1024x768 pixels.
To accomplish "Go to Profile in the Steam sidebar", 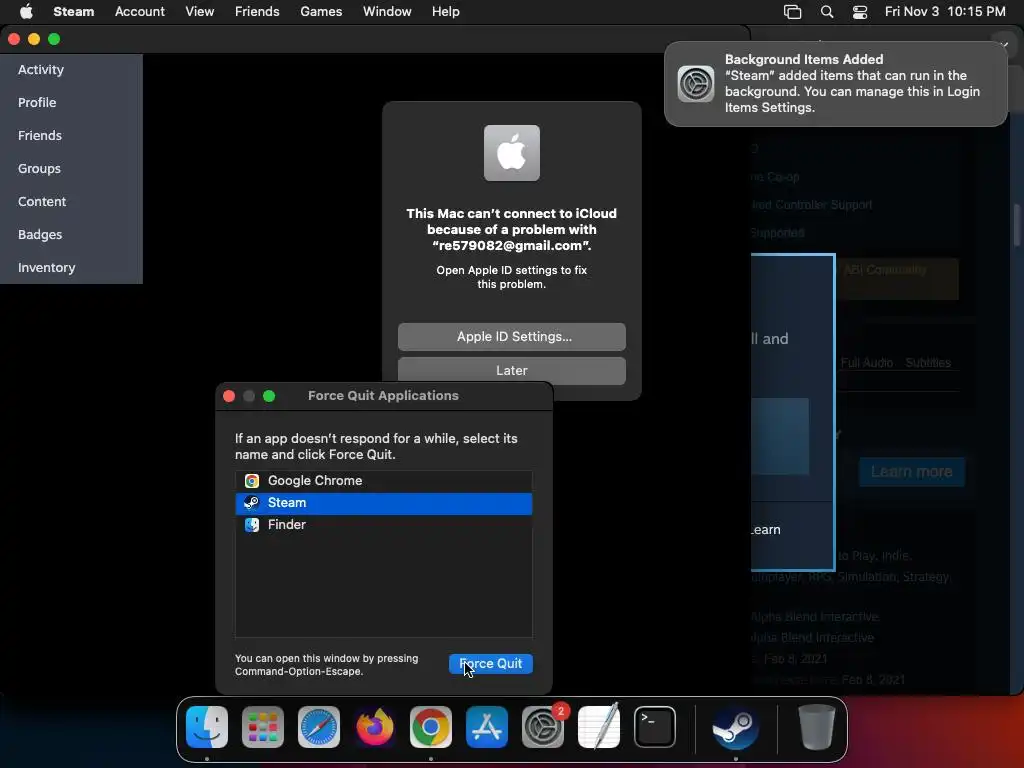I will pos(37,103).
